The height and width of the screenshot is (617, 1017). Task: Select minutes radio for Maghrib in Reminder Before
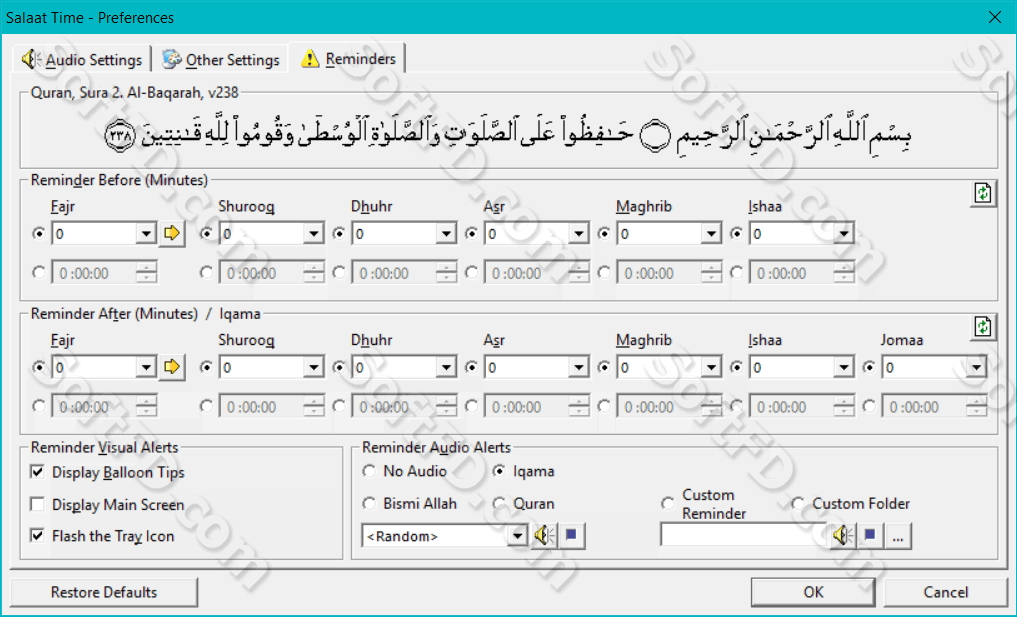click(x=604, y=234)
